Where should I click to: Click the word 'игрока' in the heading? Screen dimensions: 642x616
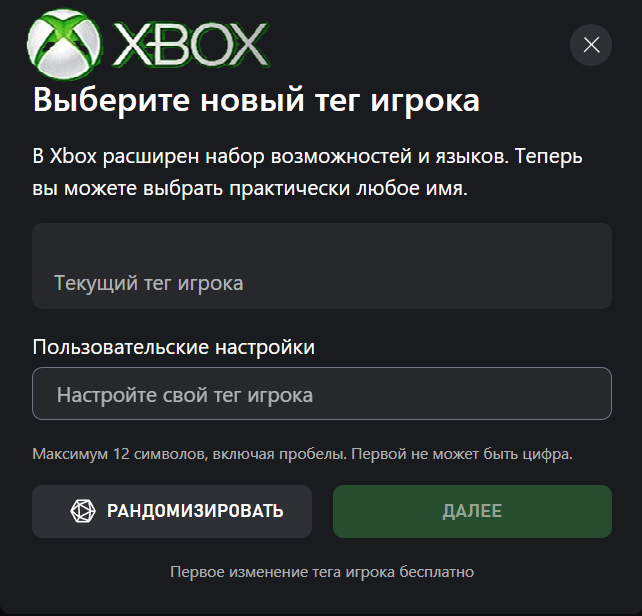pos(425,102)
